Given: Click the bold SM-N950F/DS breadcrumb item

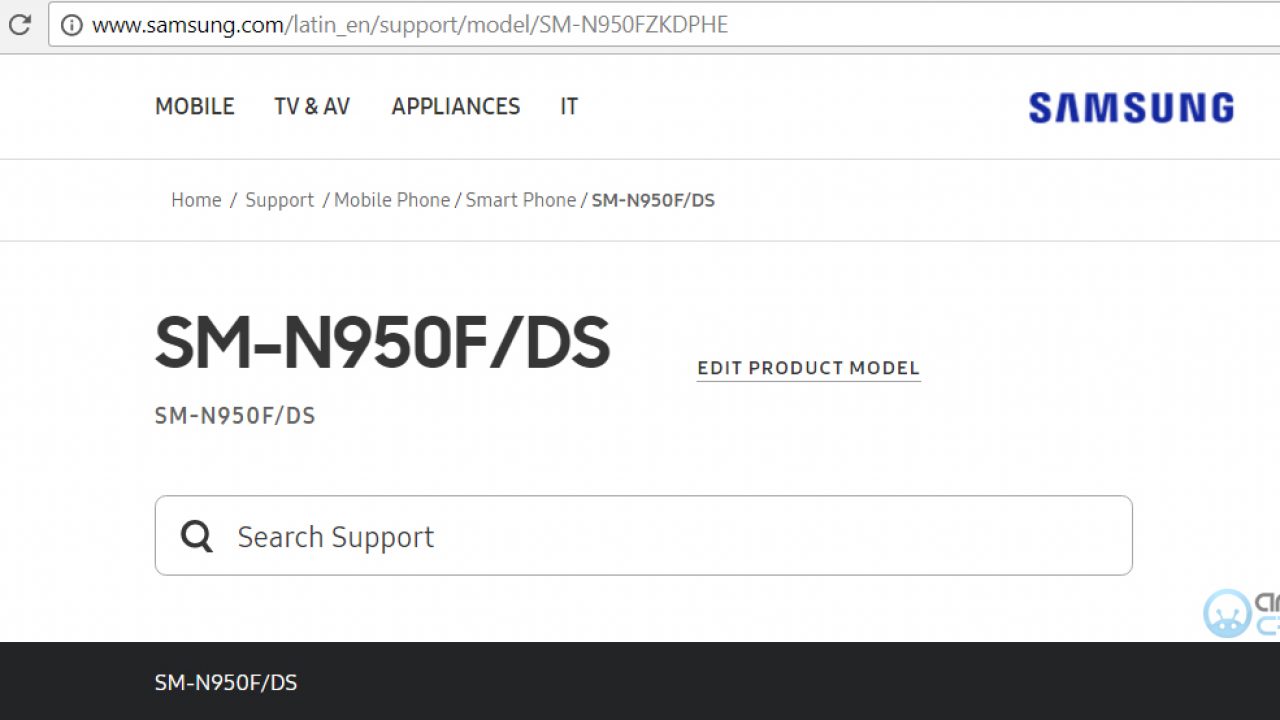Looking at the screenshot, I should pyautogui.click(x=653, y=200).
